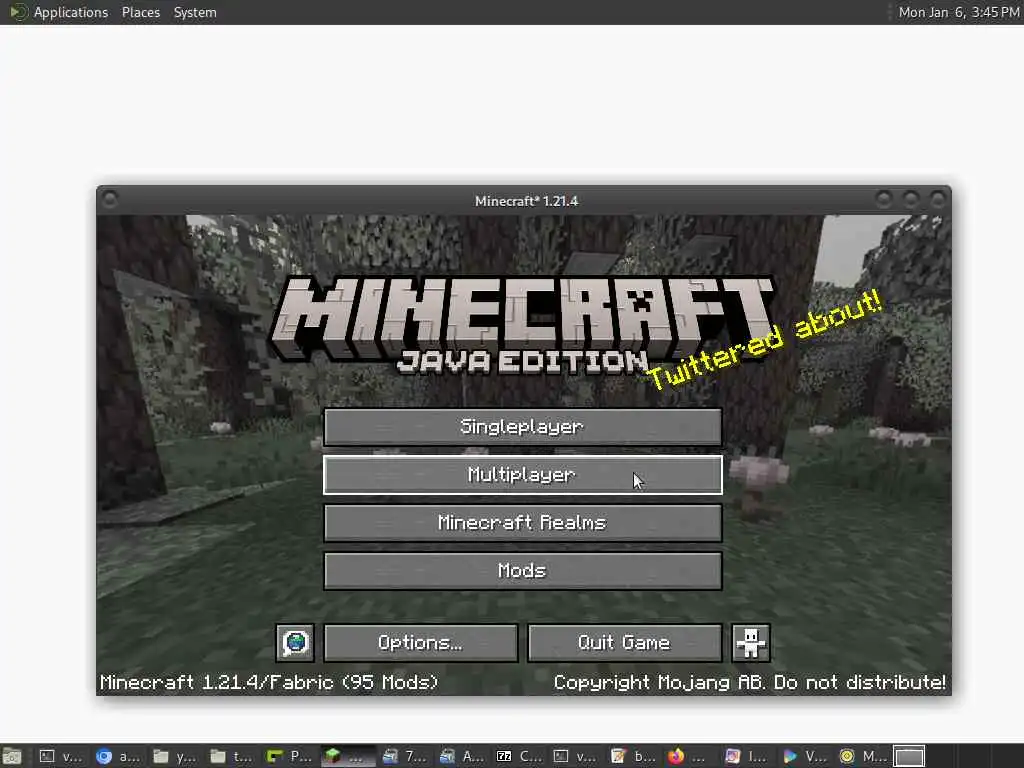Open the clock showing Mon Jan 6
Viewport: 1024px width, 768px height.
(x=959, y=12)
